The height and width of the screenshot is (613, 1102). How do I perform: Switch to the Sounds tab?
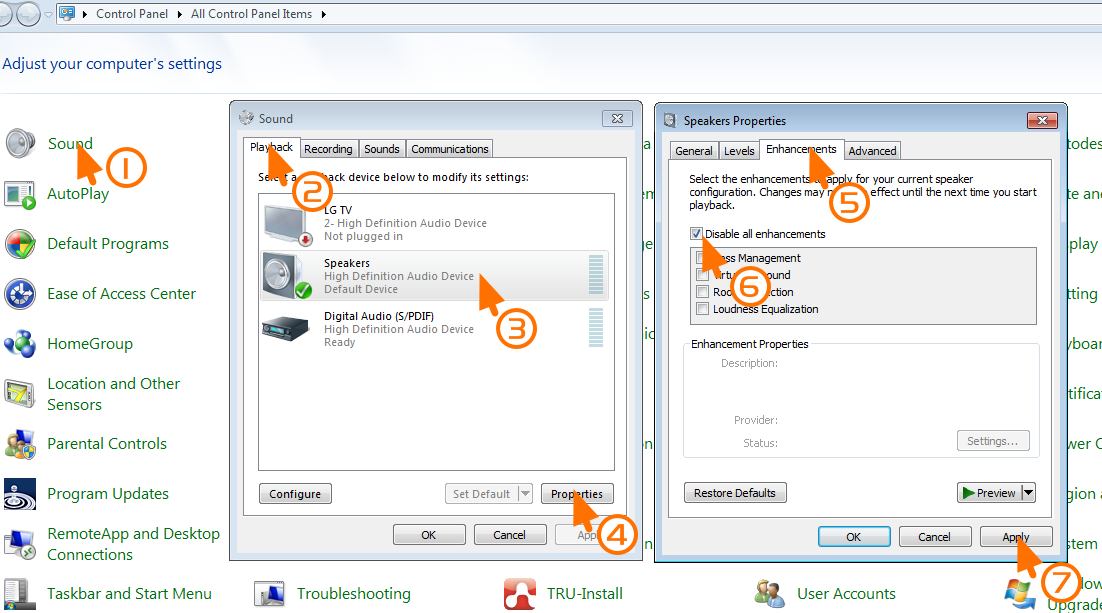tap(382, 149)
